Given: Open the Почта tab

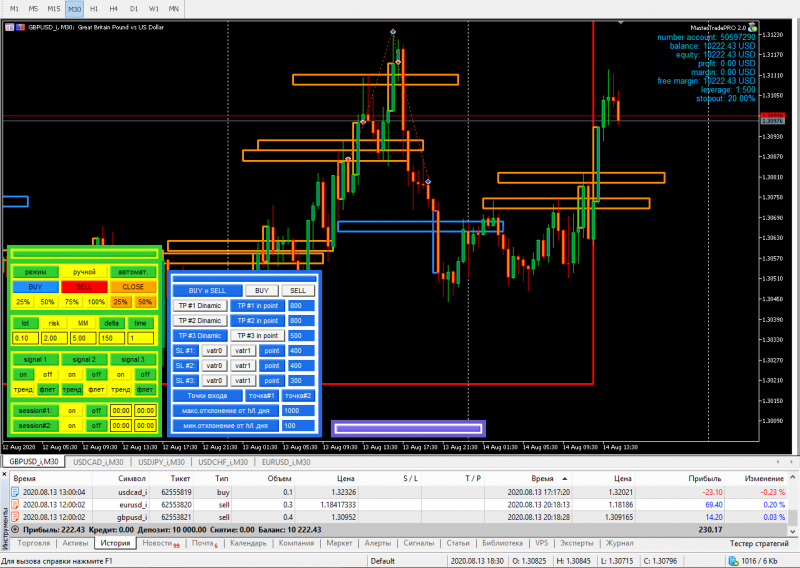Looking at the screenshot, I should (x=205, y=543).
